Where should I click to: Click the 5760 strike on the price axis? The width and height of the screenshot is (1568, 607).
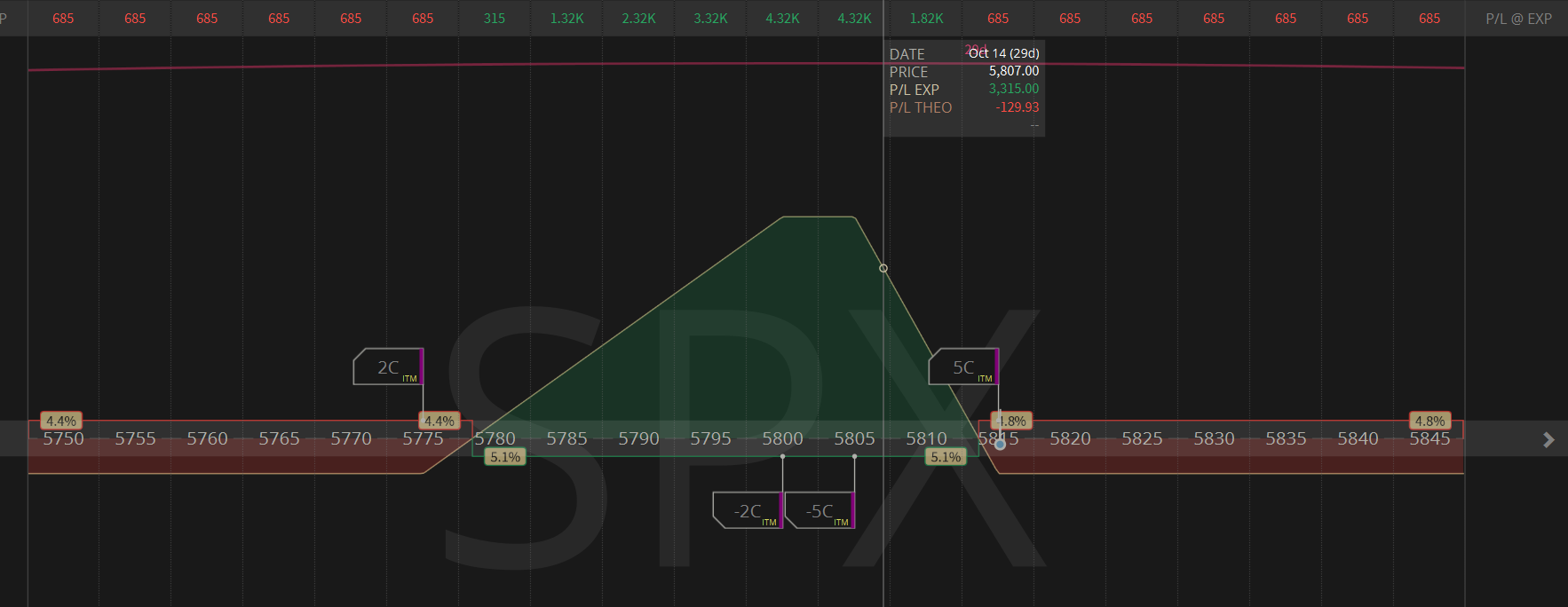click(x=207, y=438)
